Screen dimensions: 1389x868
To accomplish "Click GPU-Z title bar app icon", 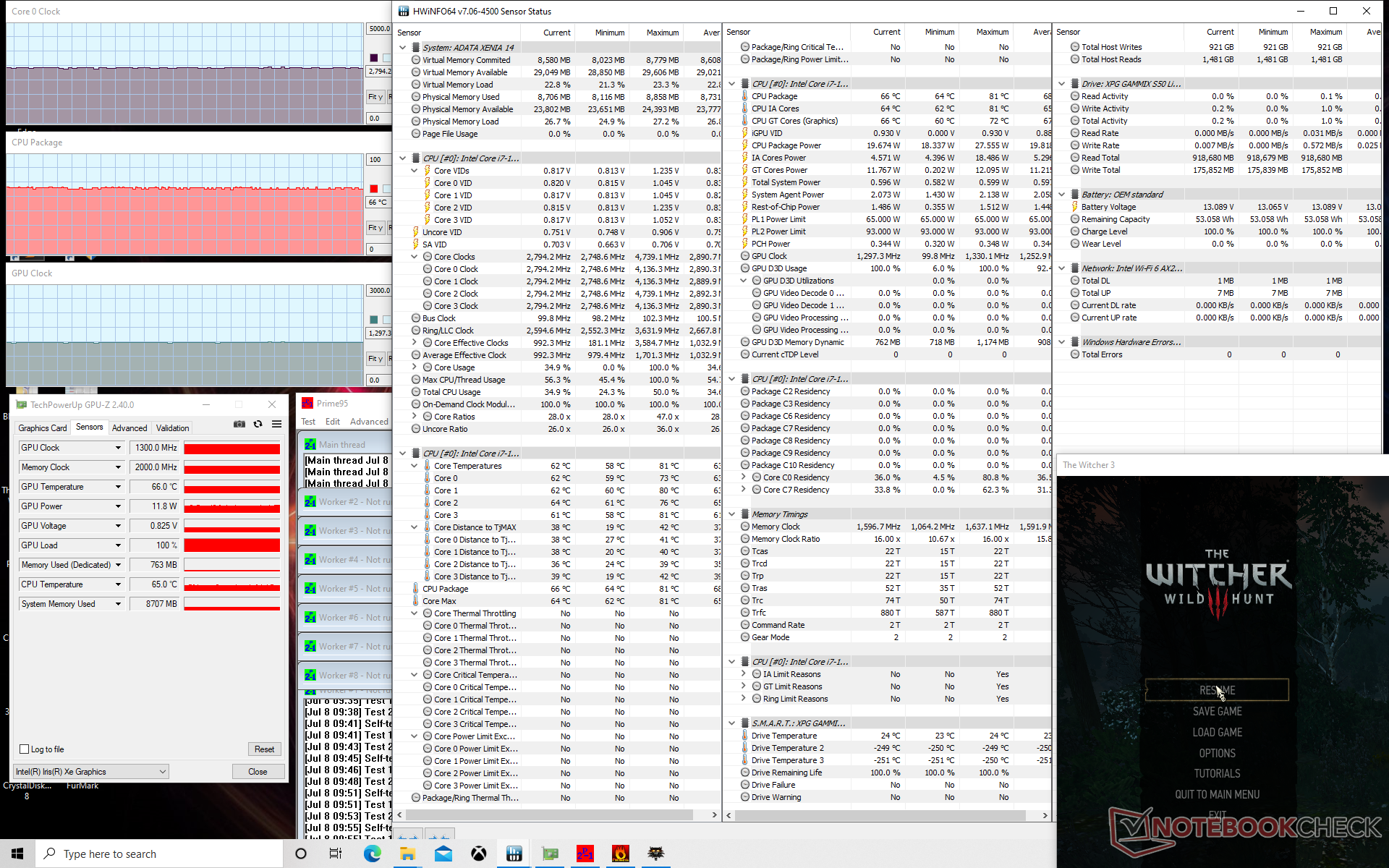I will [21, 404].
